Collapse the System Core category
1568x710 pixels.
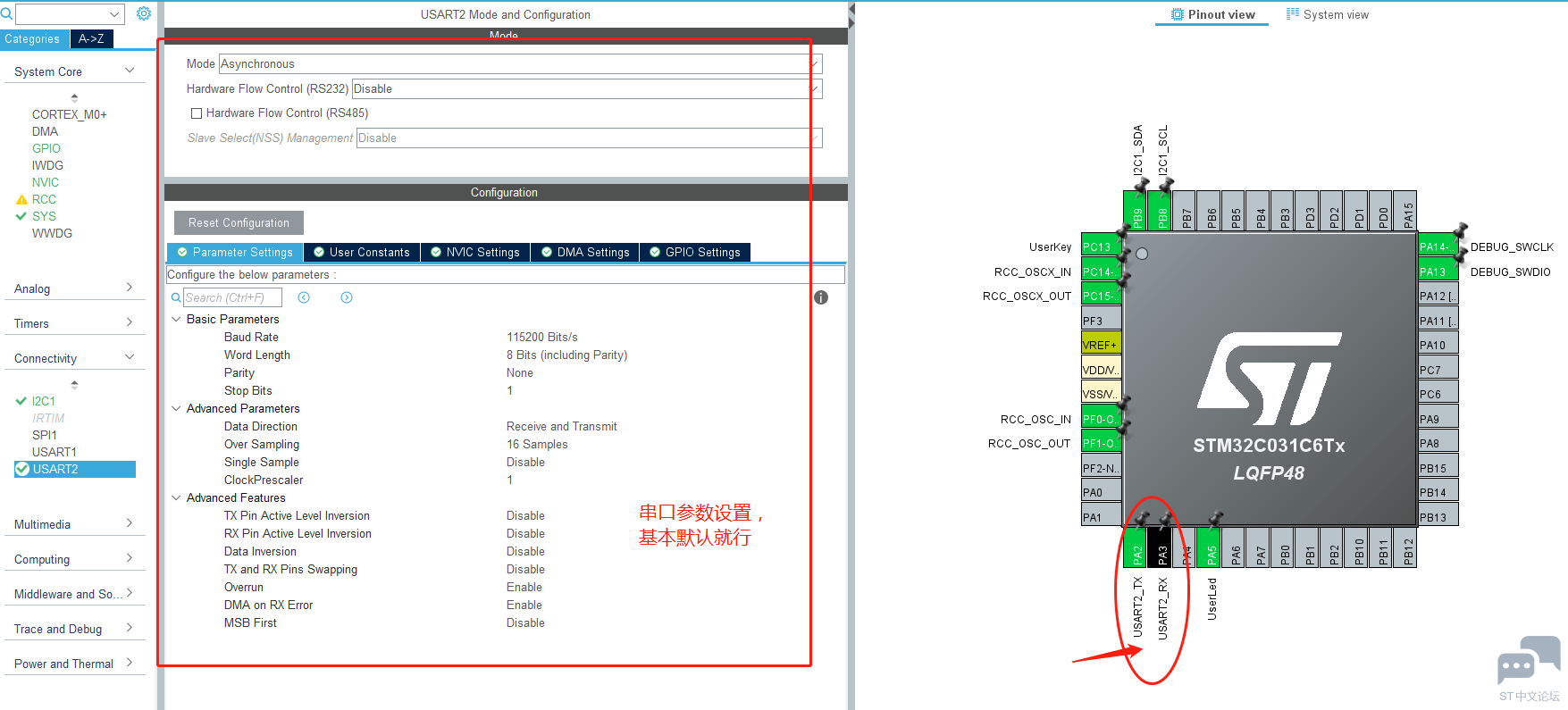(x=130, y=71)
